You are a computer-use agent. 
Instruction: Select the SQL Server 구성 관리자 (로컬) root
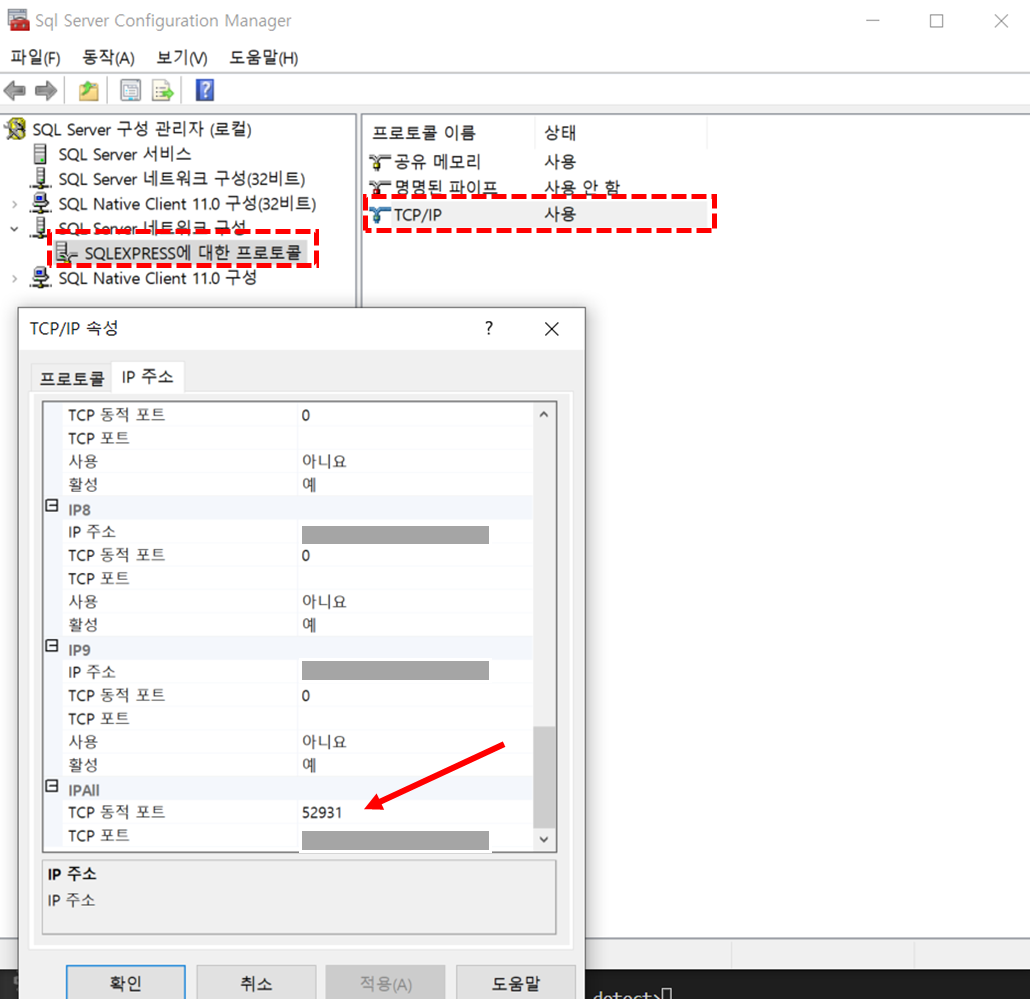(142, 129)
